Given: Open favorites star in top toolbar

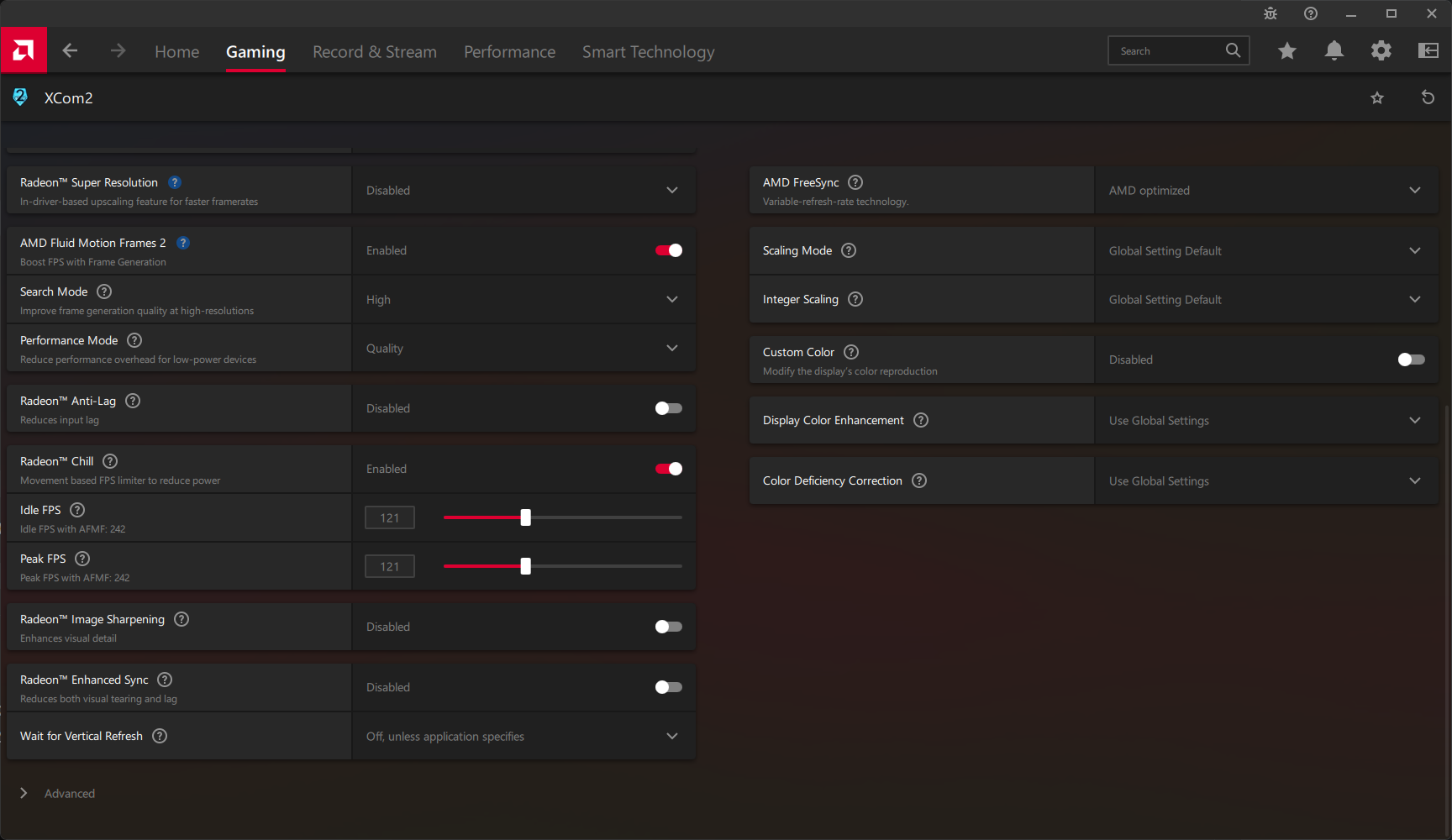Looking at the screenshot, I should [x=1286, y=51].
